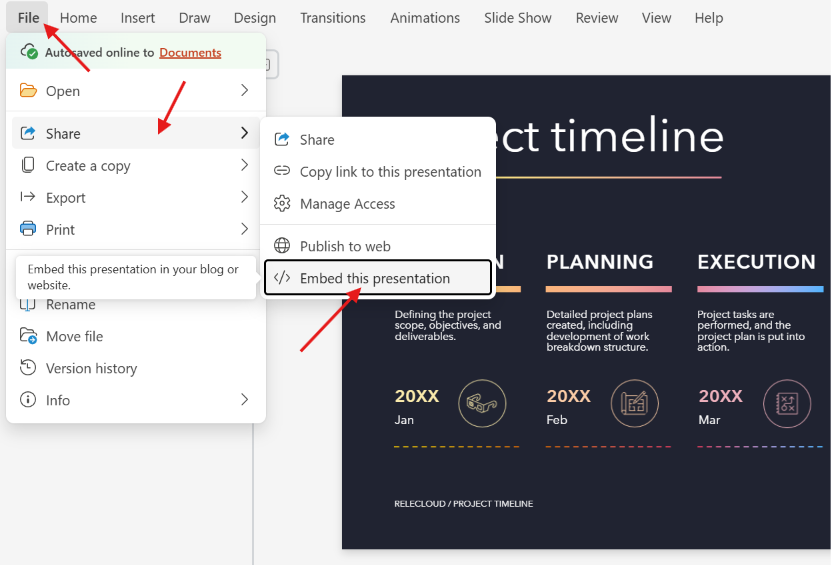Select the PLANNING heading on slide
This screenshot has height=565, width=831.
click(600, 262)
